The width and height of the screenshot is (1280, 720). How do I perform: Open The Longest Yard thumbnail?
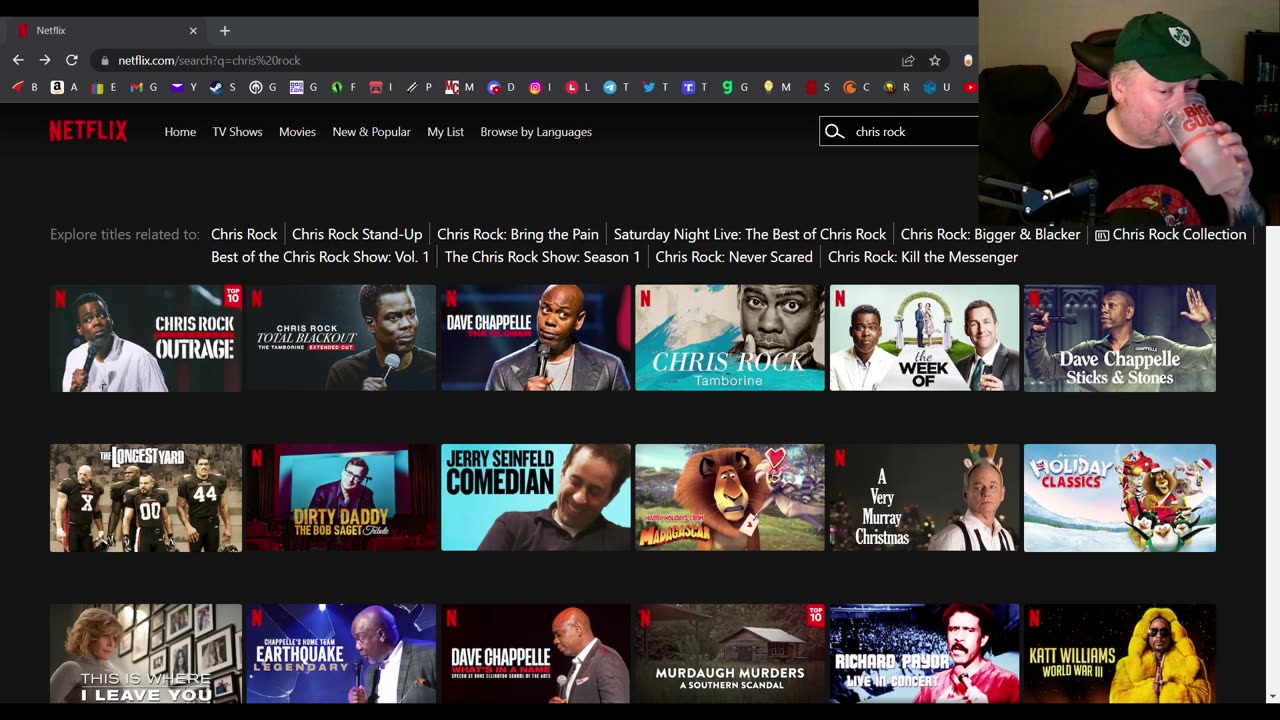click(146, 498)
